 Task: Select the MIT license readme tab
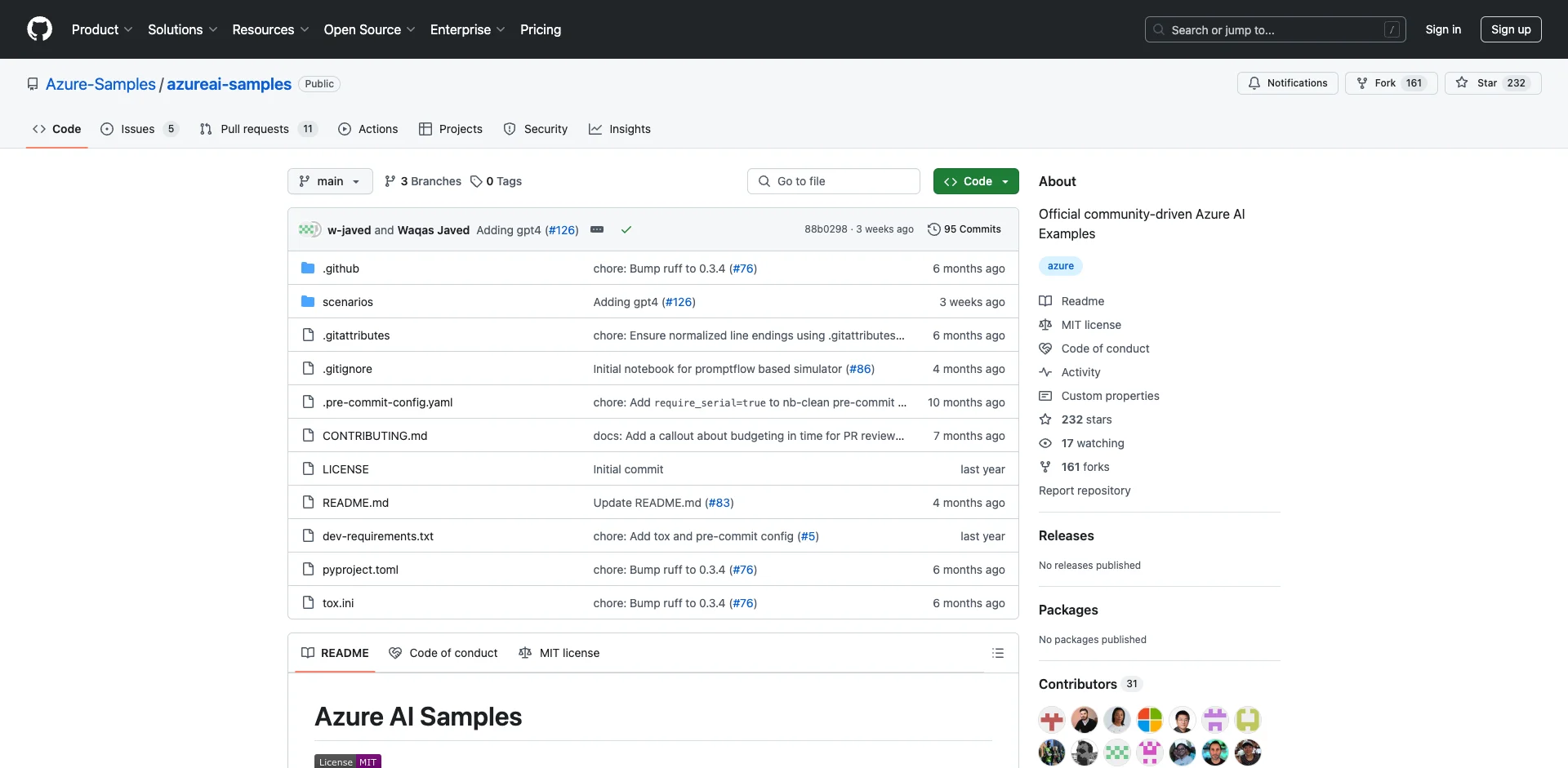[x=559, y=653]
